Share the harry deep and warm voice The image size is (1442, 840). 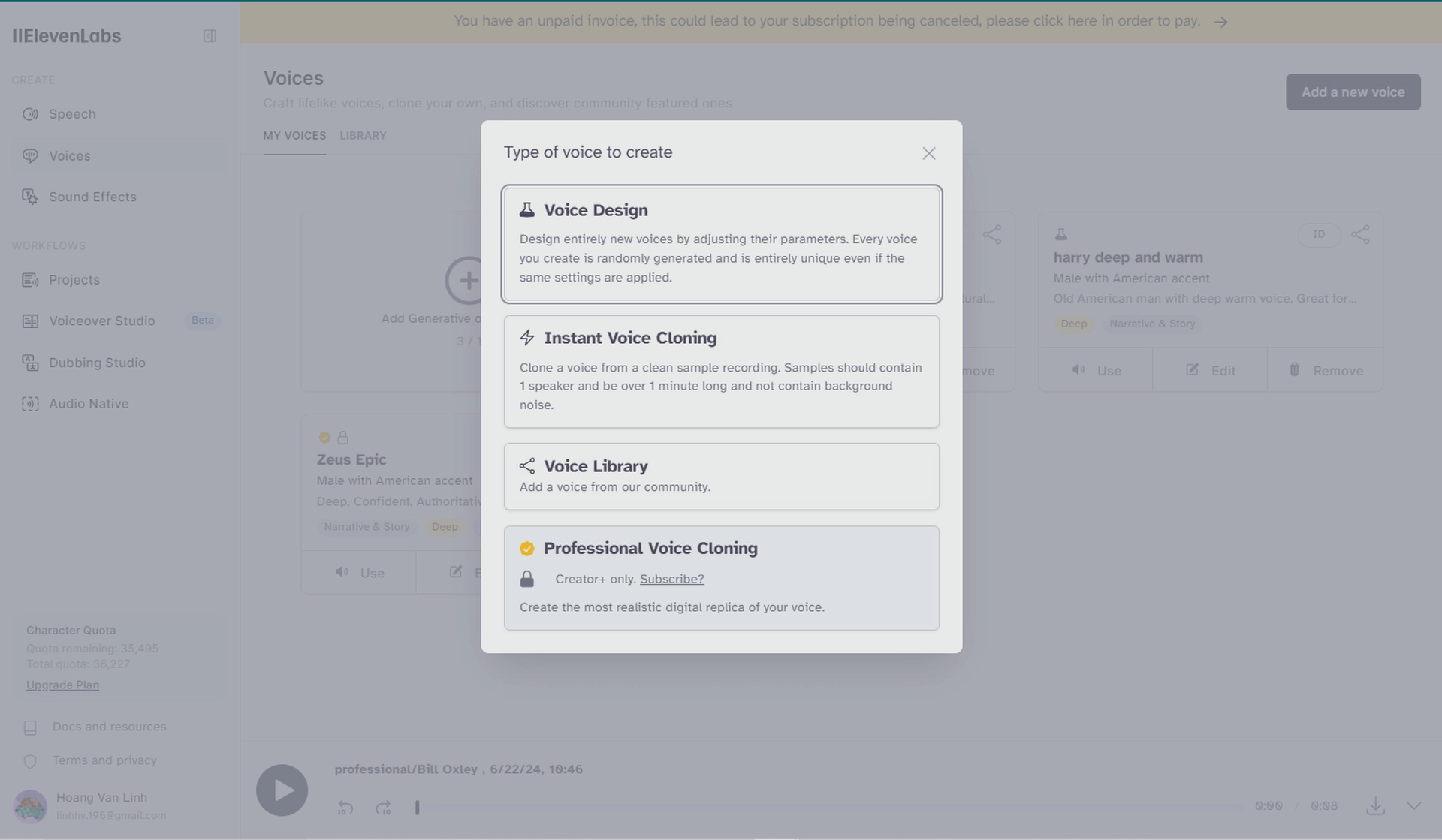[1360, 234]
